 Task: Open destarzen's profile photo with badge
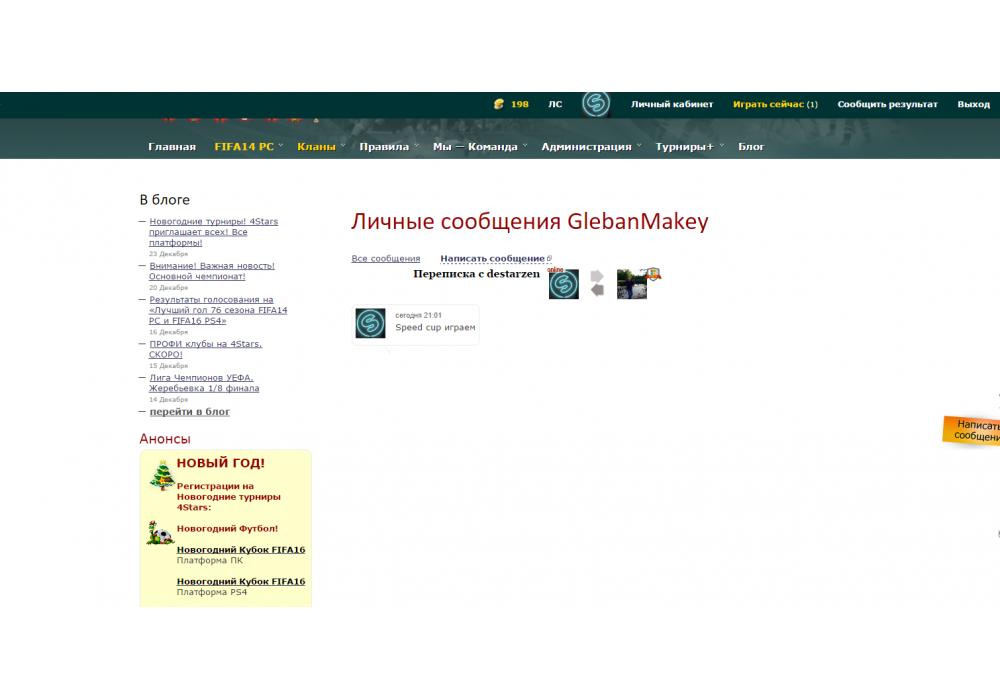[x=634, y=284]
